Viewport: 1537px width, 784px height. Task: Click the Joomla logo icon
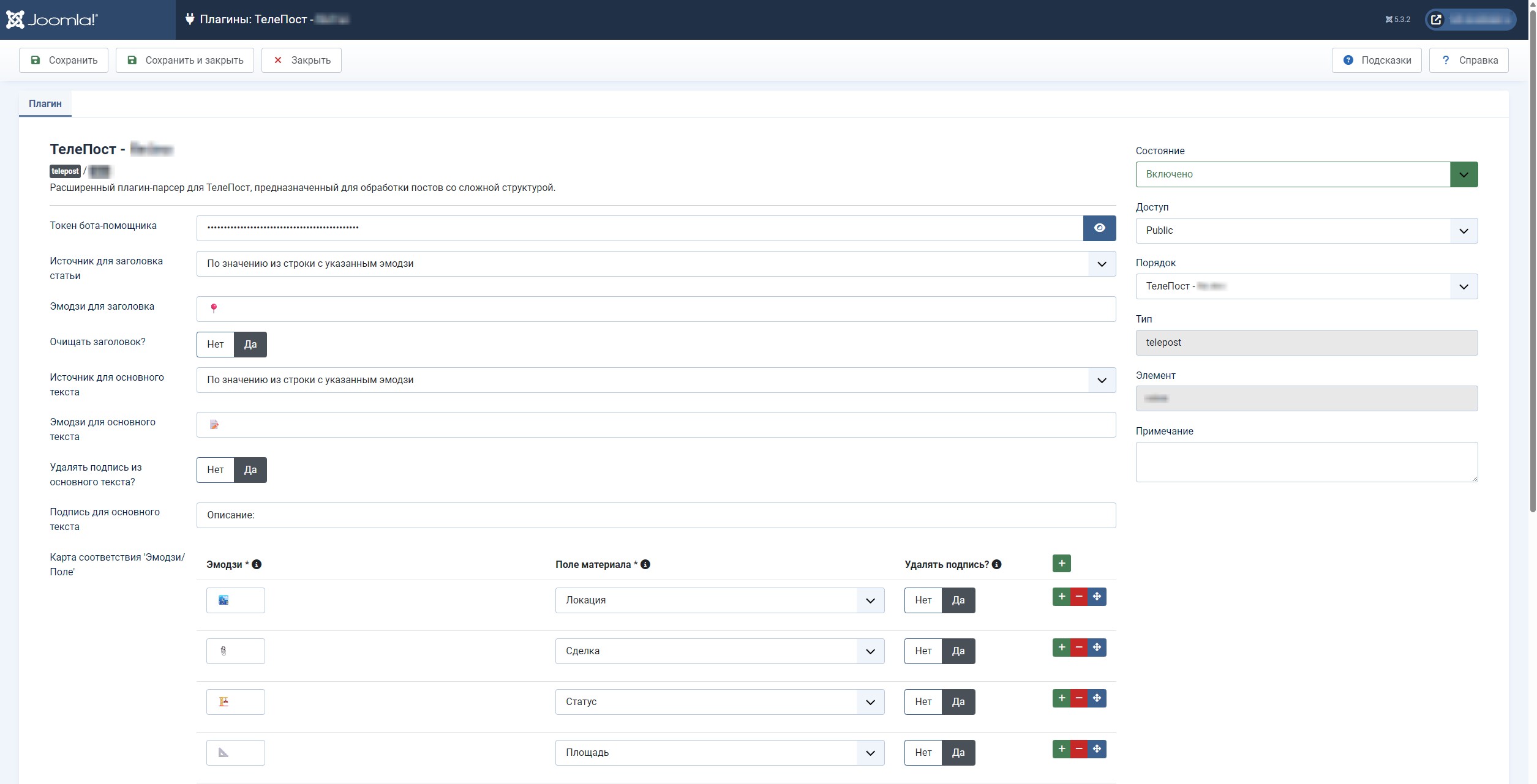(15, 20)
